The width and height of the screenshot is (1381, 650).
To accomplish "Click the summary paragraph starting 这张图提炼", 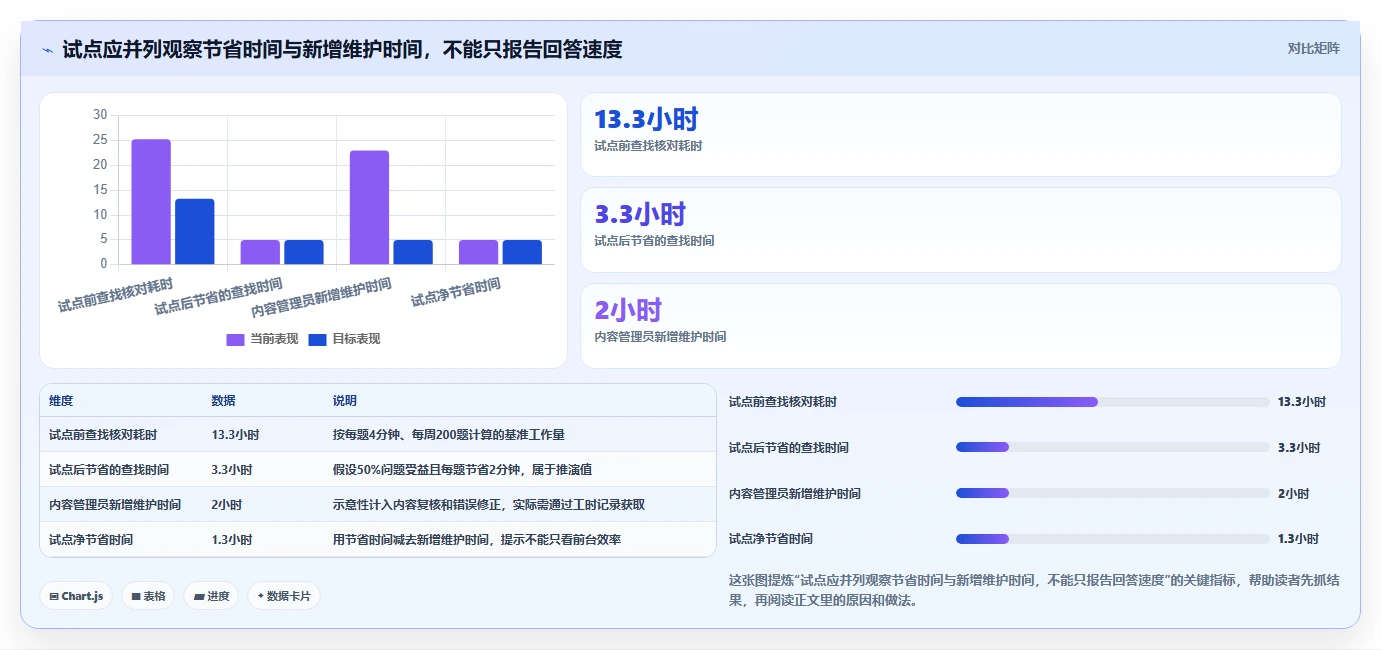I will coord(1034,590).
